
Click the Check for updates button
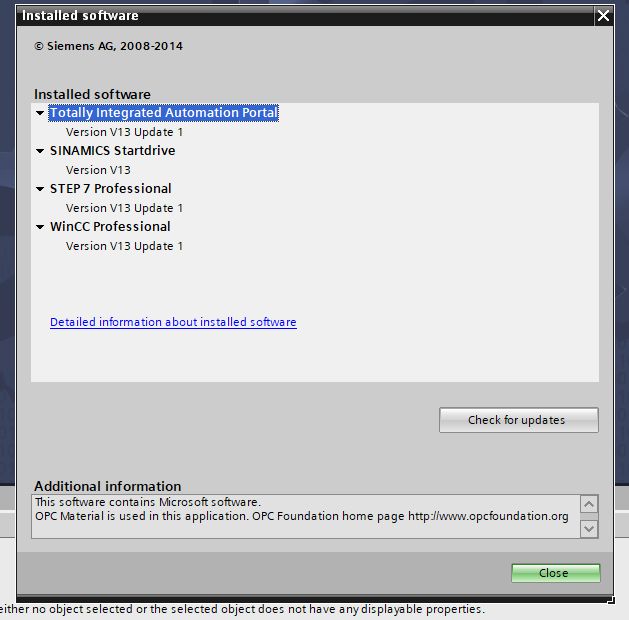pyautogui.click(x=519, y=420)
